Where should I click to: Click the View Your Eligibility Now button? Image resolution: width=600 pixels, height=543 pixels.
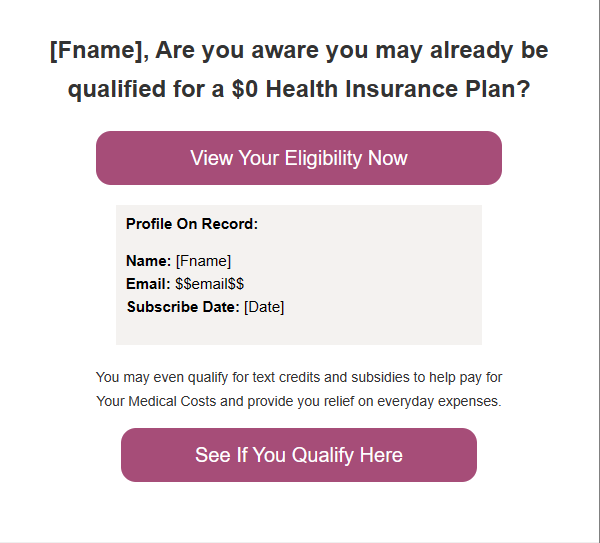[x=298, y=158]
